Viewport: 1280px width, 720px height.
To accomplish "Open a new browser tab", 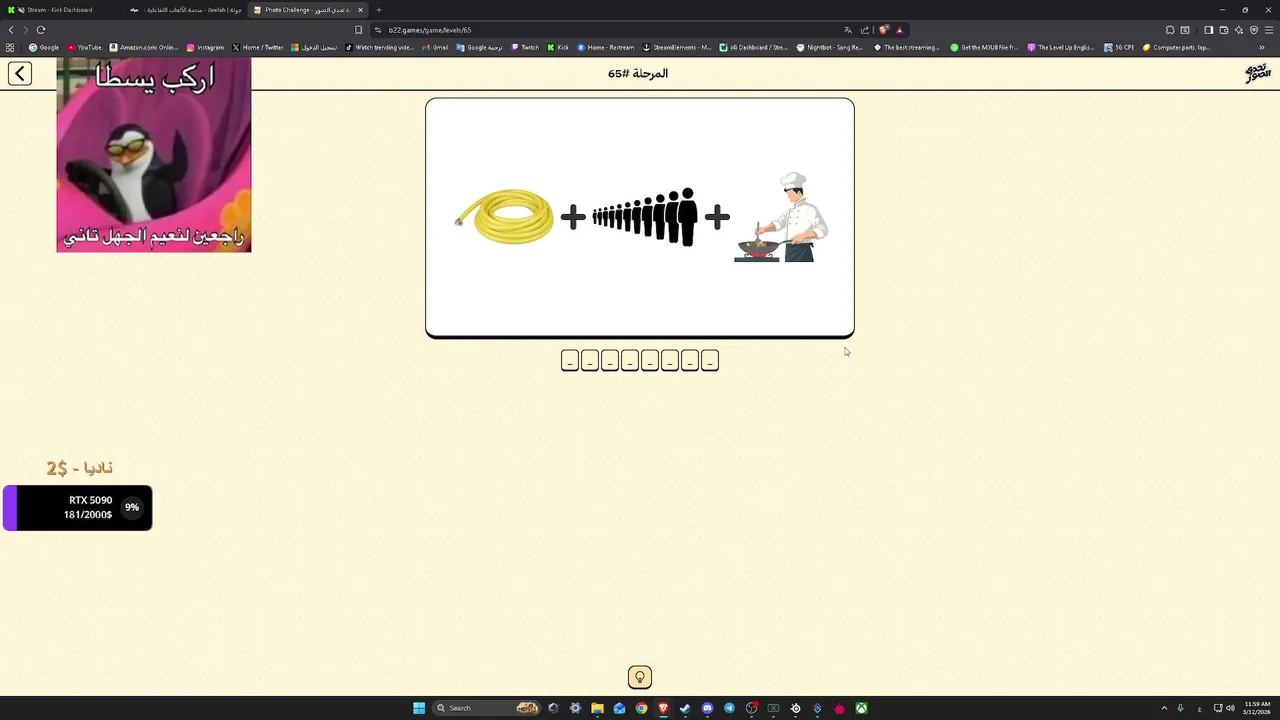I will coord(379,10).
